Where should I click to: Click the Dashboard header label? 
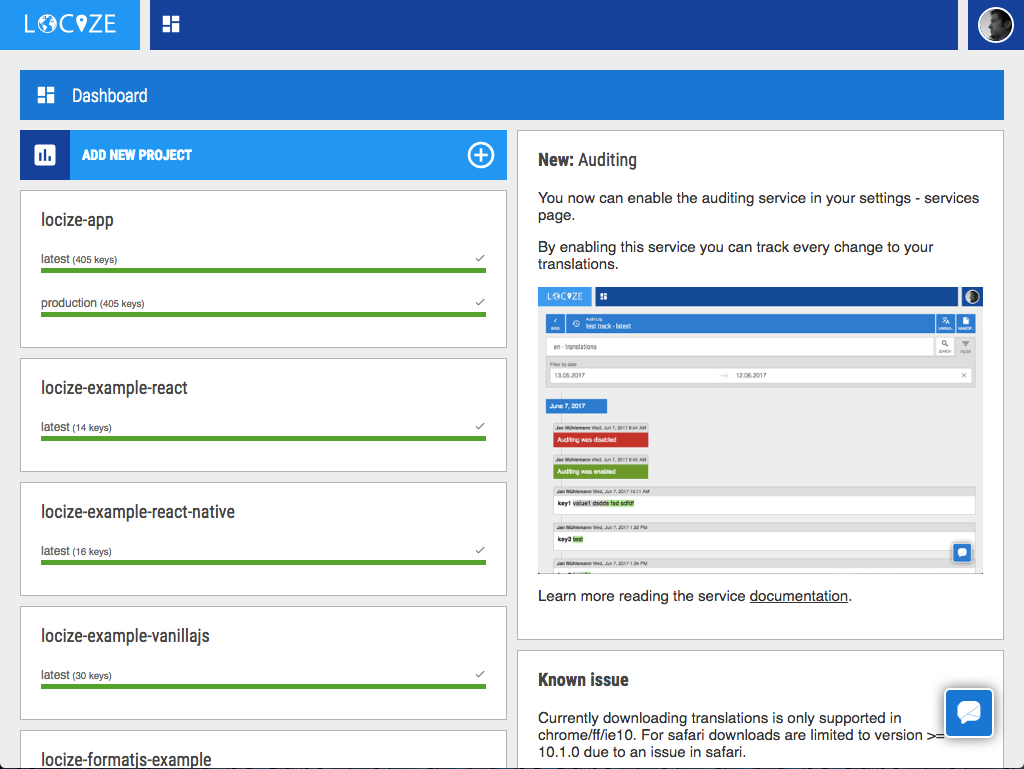point(110,96)
